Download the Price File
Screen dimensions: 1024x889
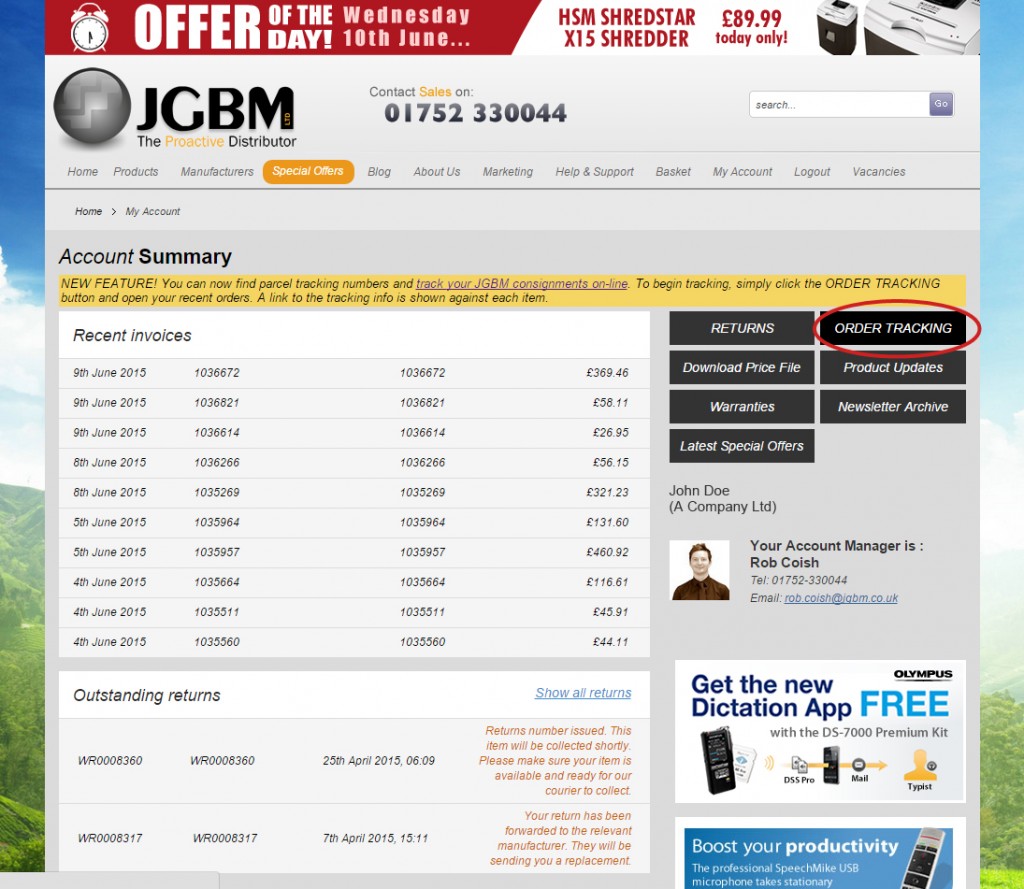pyautogui.click(x=741, y=367)
